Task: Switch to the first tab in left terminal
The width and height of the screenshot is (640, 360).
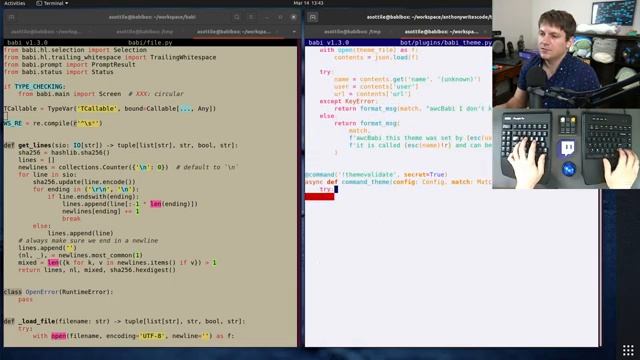Action: tap(46, 31)
